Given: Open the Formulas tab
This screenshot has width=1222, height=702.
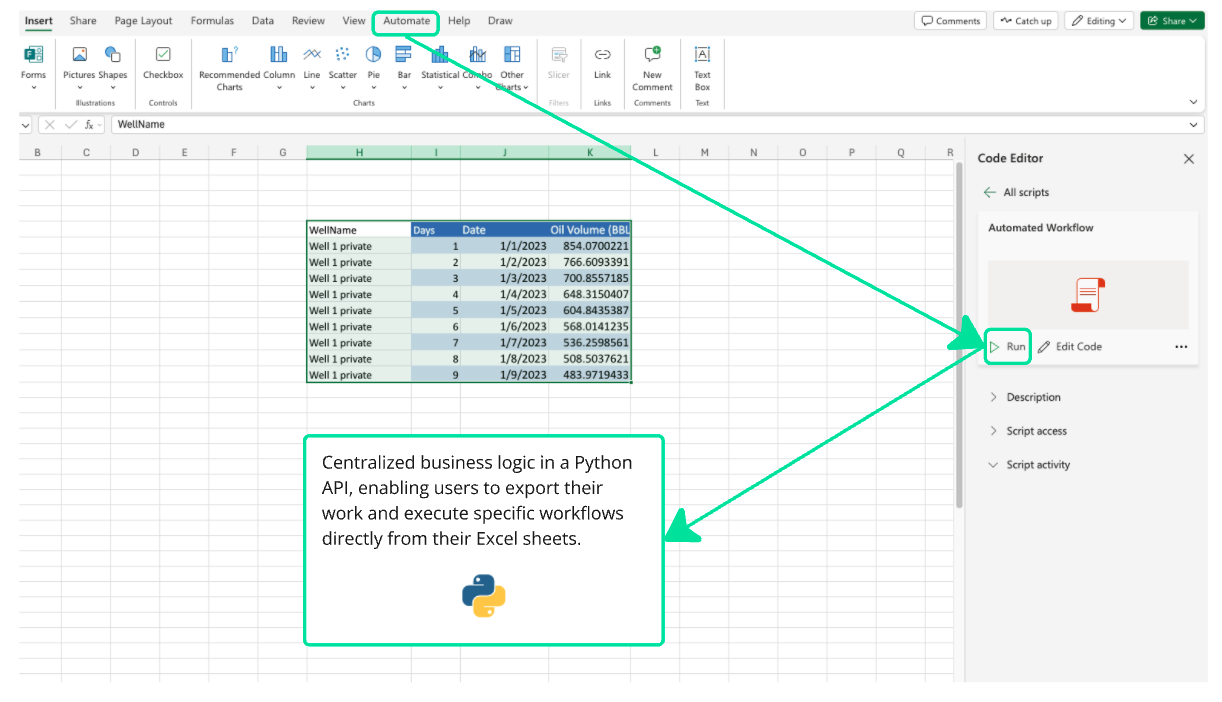Looking at the screenshot, I should pyautogui.click(x=212, y=21).
